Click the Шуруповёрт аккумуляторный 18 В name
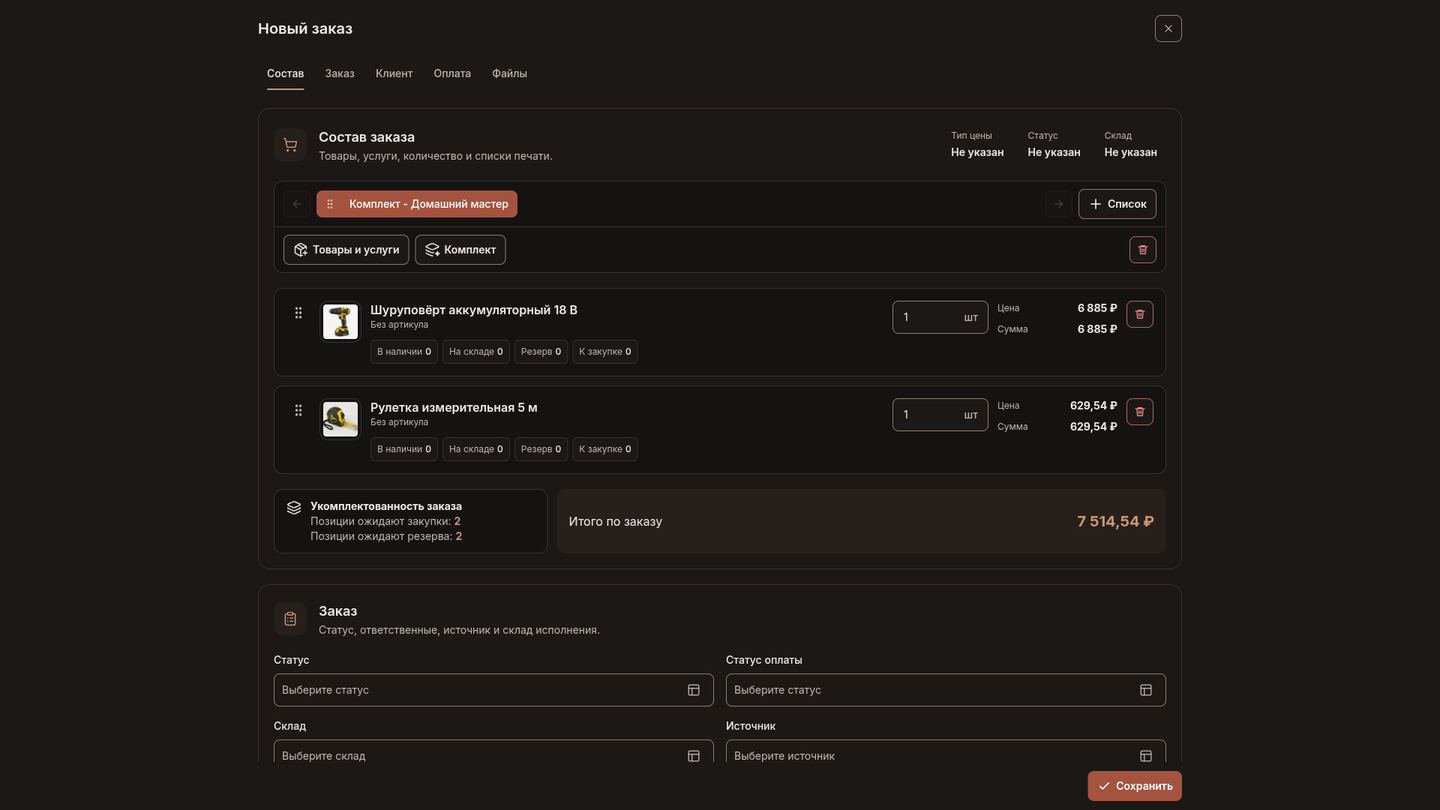 tap(474, 310)
